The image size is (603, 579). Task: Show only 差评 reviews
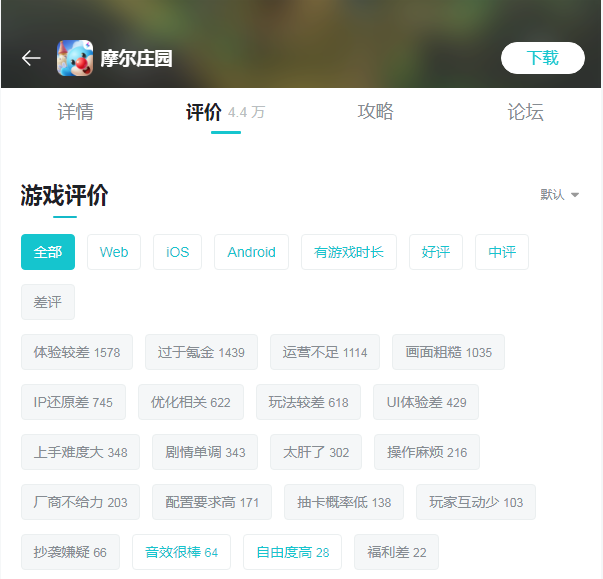[x=48, y=302]
